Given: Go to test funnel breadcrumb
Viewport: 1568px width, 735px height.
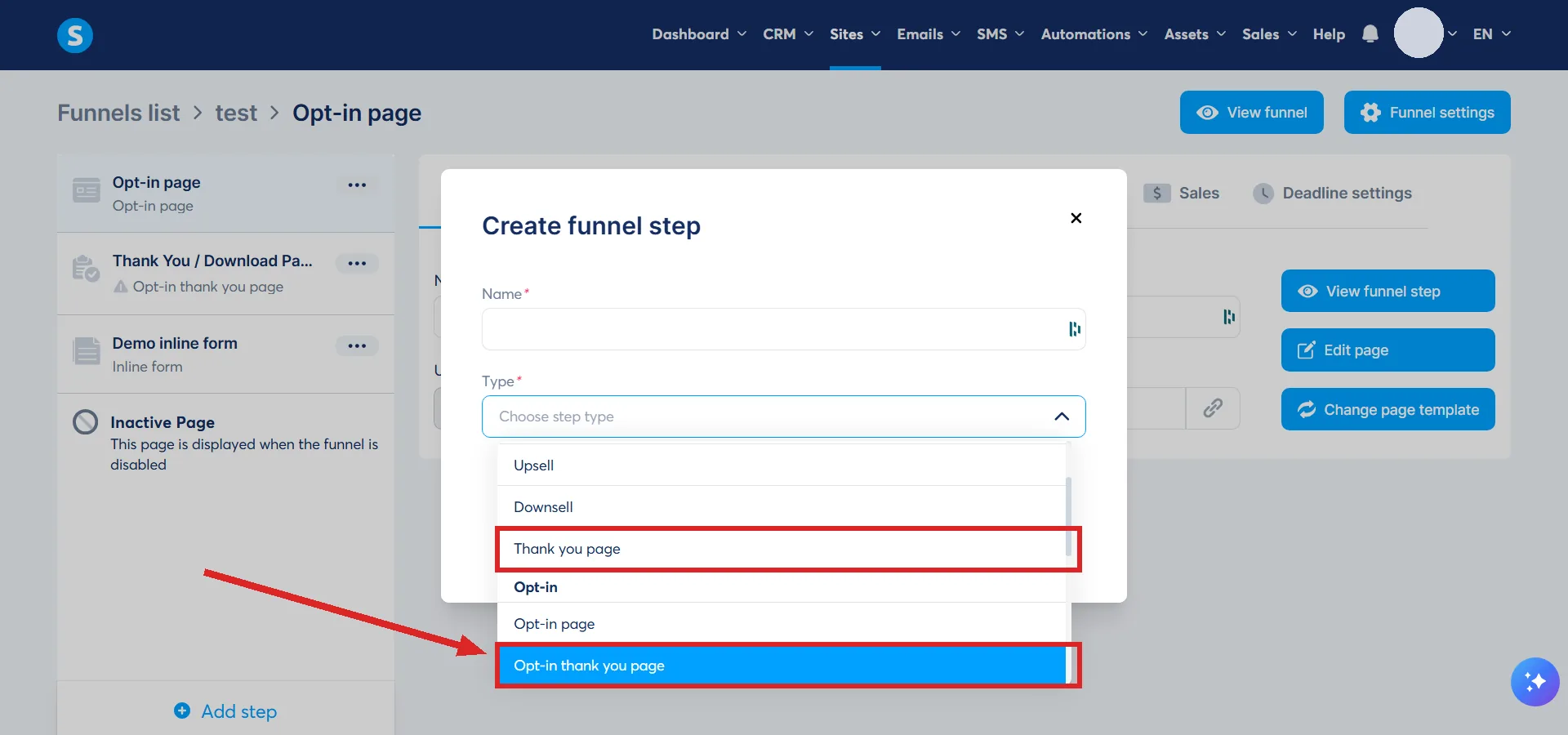Looking at the screenshot, I should tap(236, 113).
